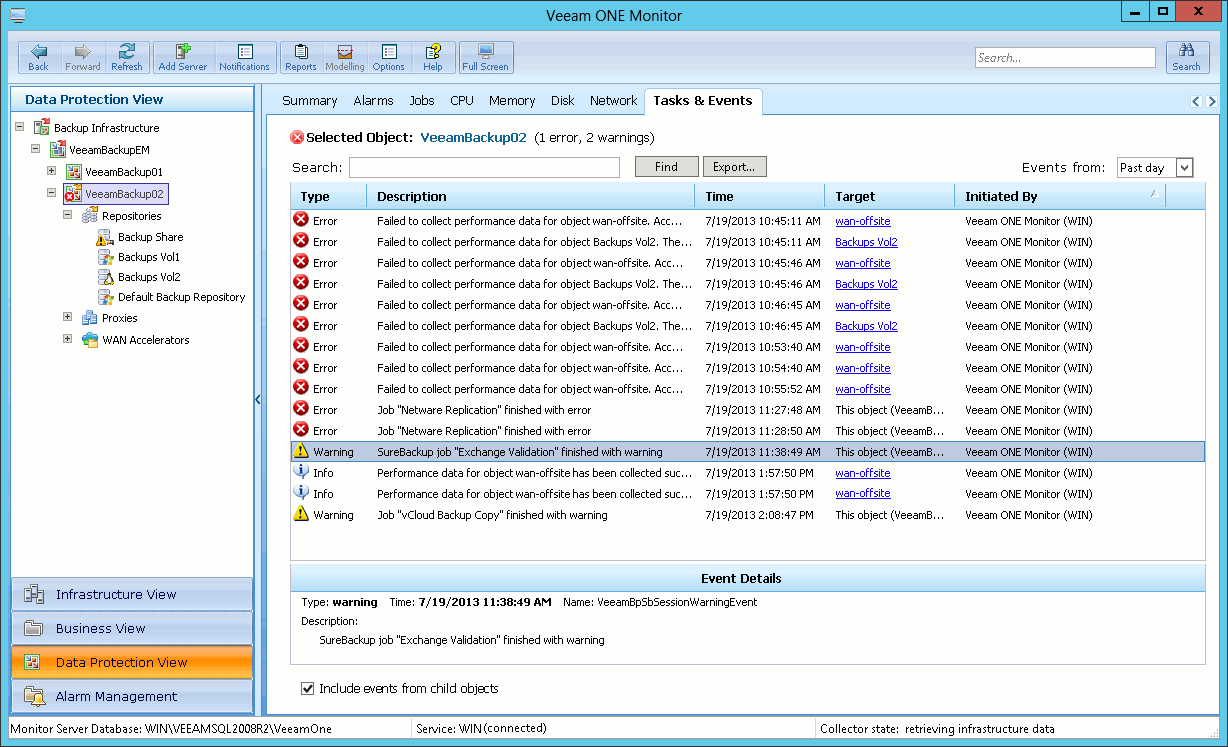Image resolution: width=1228 pixels, height=747 pixels.
Task: Expand the Proxies node
Action: 68,317
